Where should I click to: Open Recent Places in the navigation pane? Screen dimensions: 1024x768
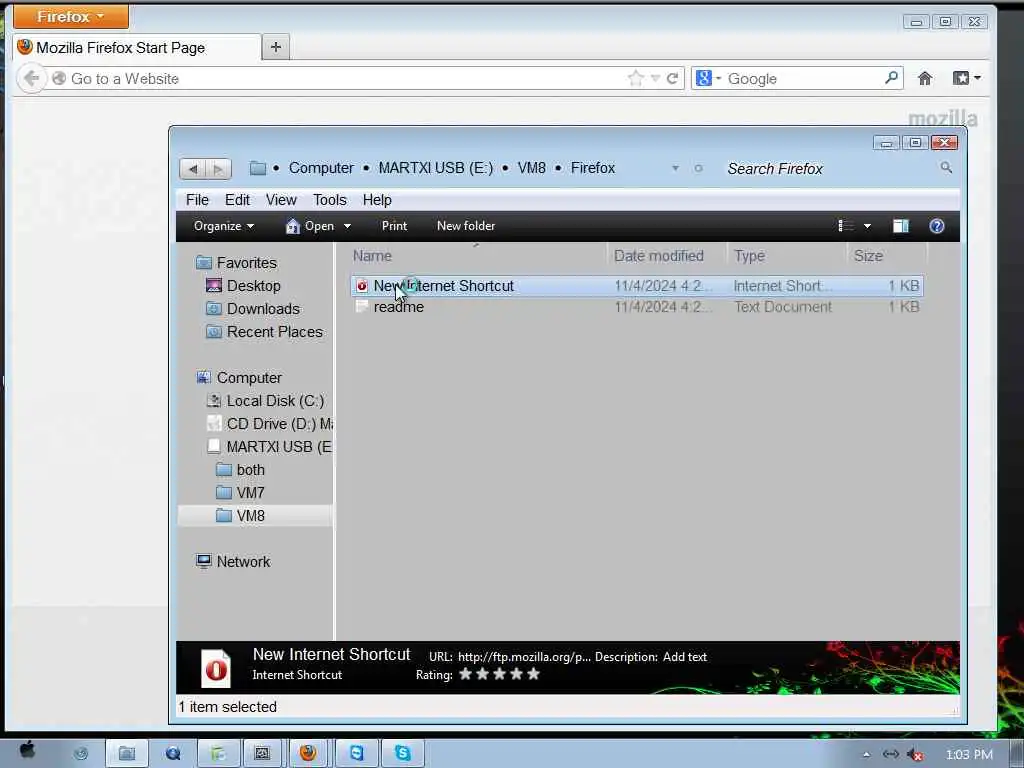pyautogui.click(x=264, y=332)
